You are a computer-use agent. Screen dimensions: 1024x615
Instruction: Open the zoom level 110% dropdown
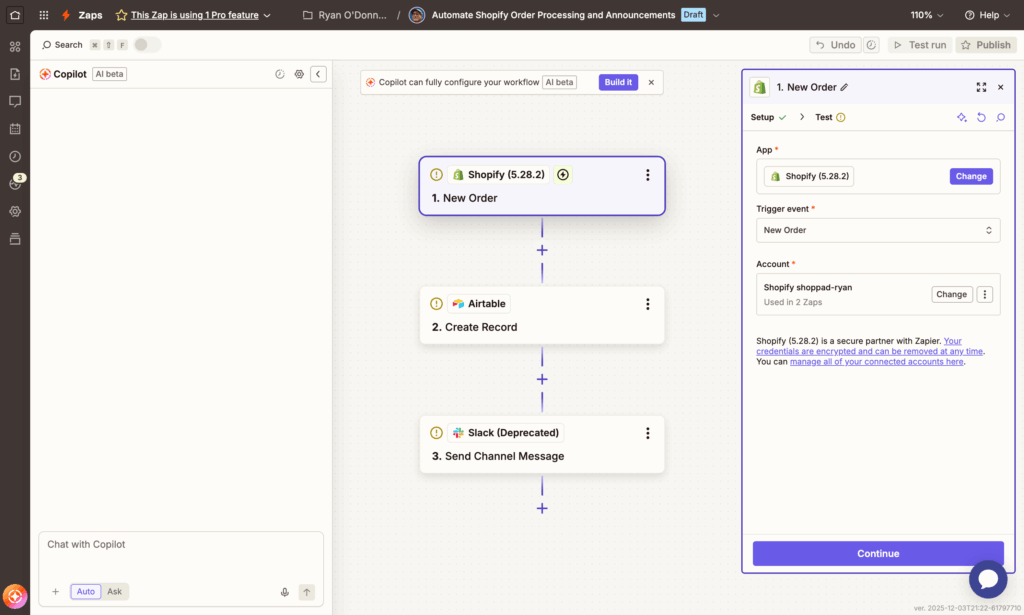pos(927,14)
